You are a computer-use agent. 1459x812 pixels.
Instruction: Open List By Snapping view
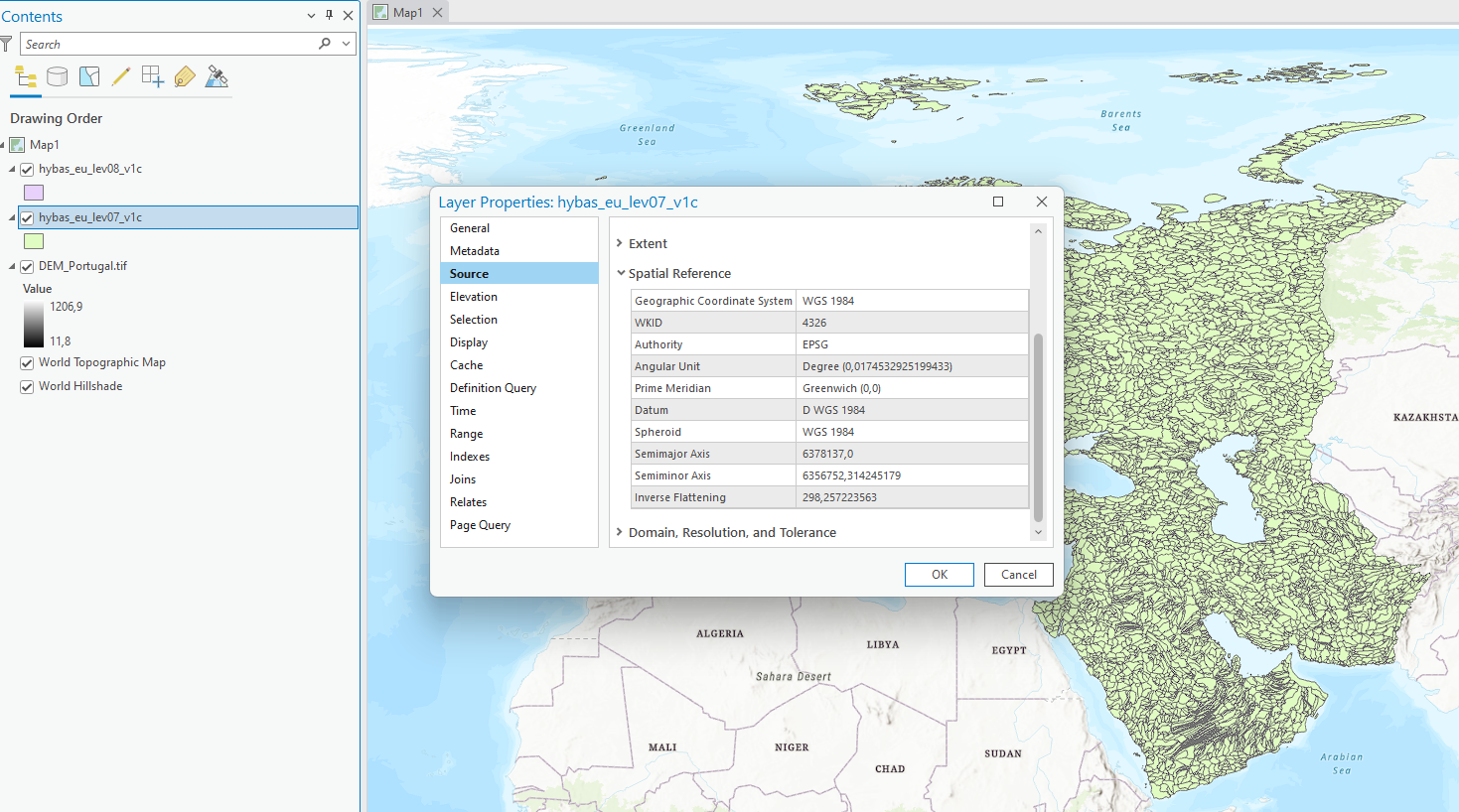[x=153, y=76]
